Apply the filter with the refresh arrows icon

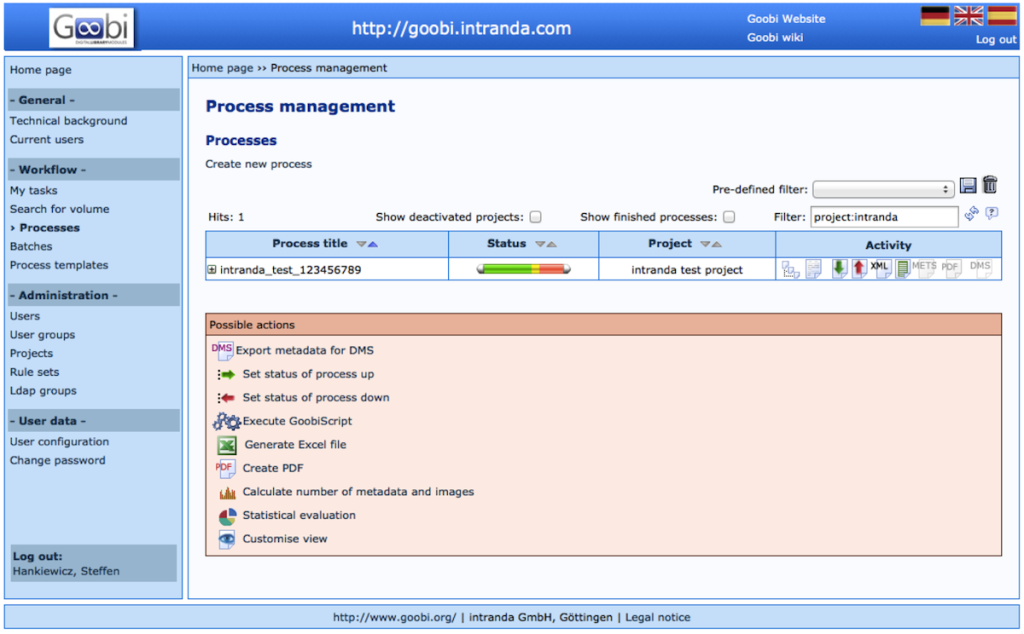pos(971,214)
